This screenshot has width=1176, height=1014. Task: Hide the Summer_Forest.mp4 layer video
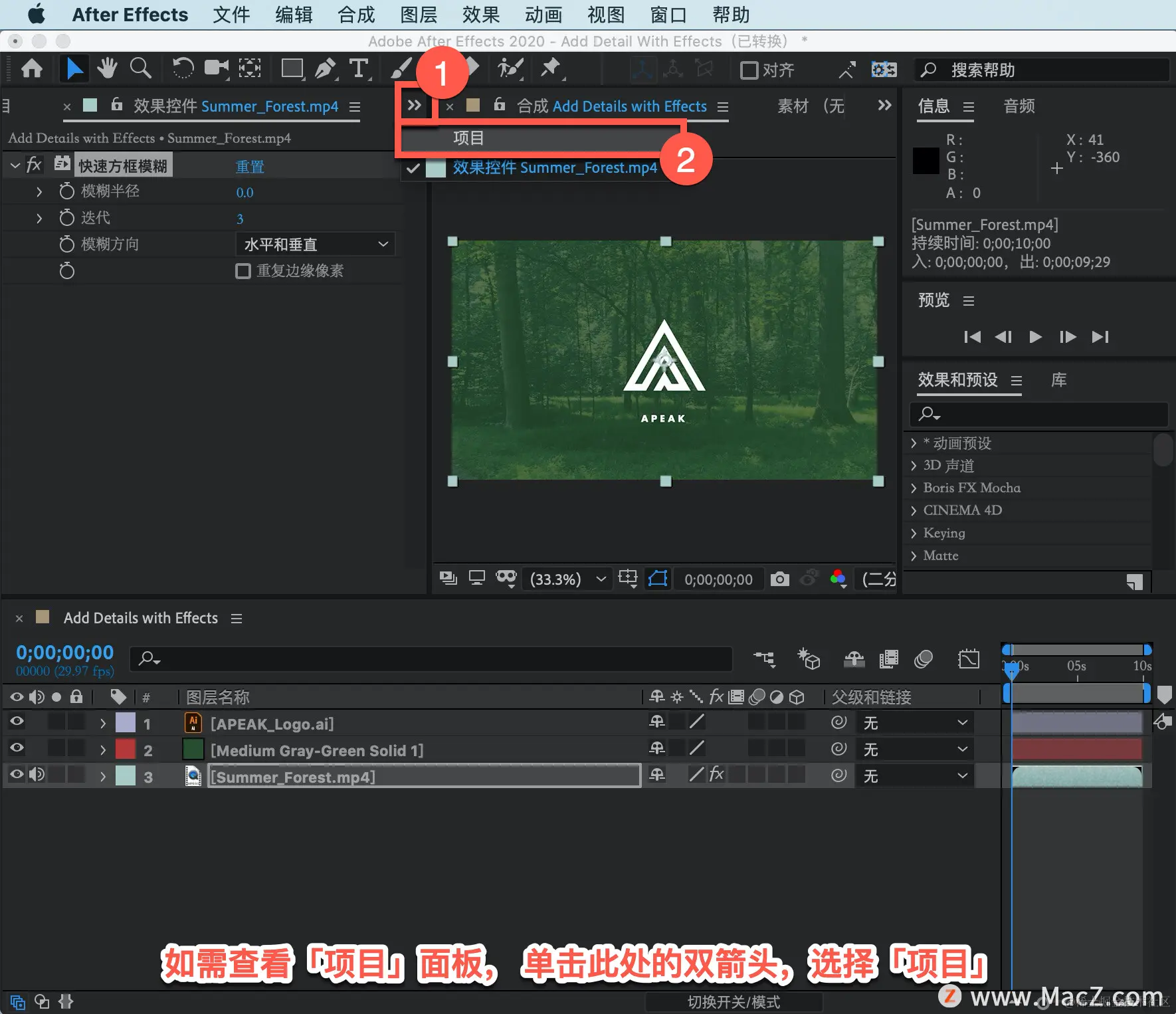coord(17,775)
